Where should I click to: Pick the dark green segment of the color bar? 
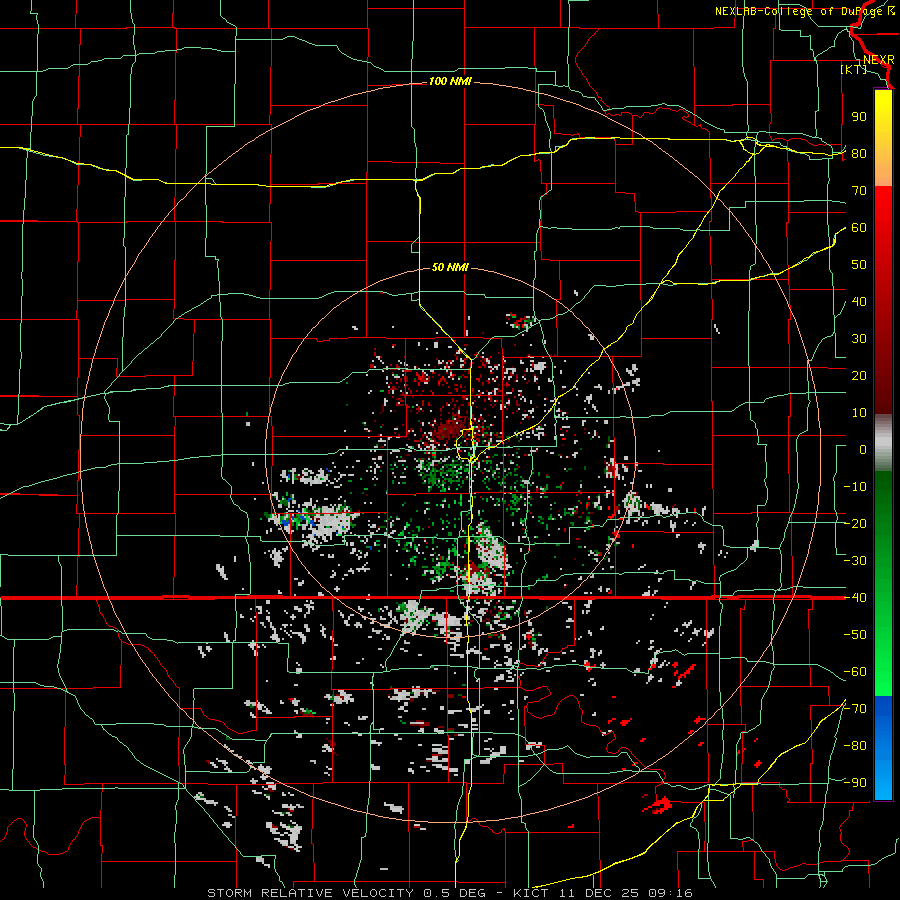883,496
